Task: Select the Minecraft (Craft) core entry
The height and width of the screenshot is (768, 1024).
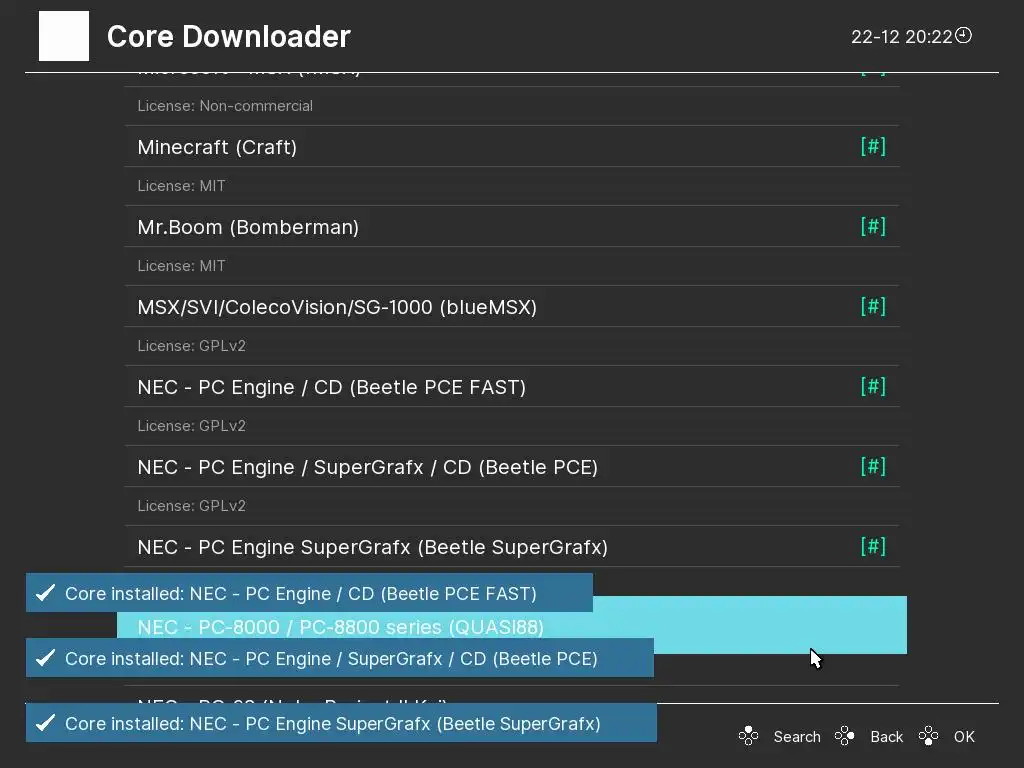Action: click(x=217, y=147)
